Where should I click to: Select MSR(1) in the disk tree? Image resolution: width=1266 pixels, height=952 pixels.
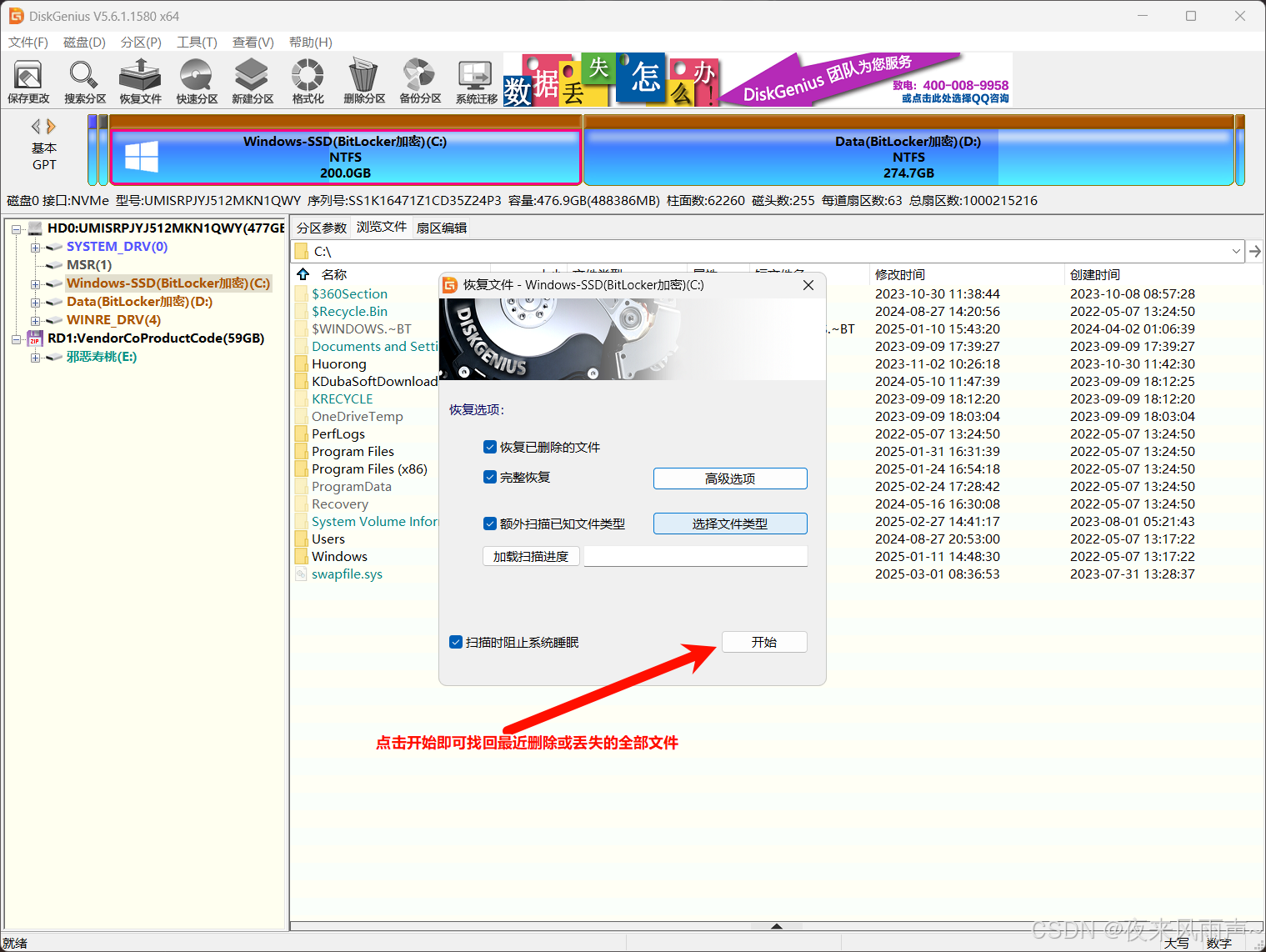click(89, 265)
